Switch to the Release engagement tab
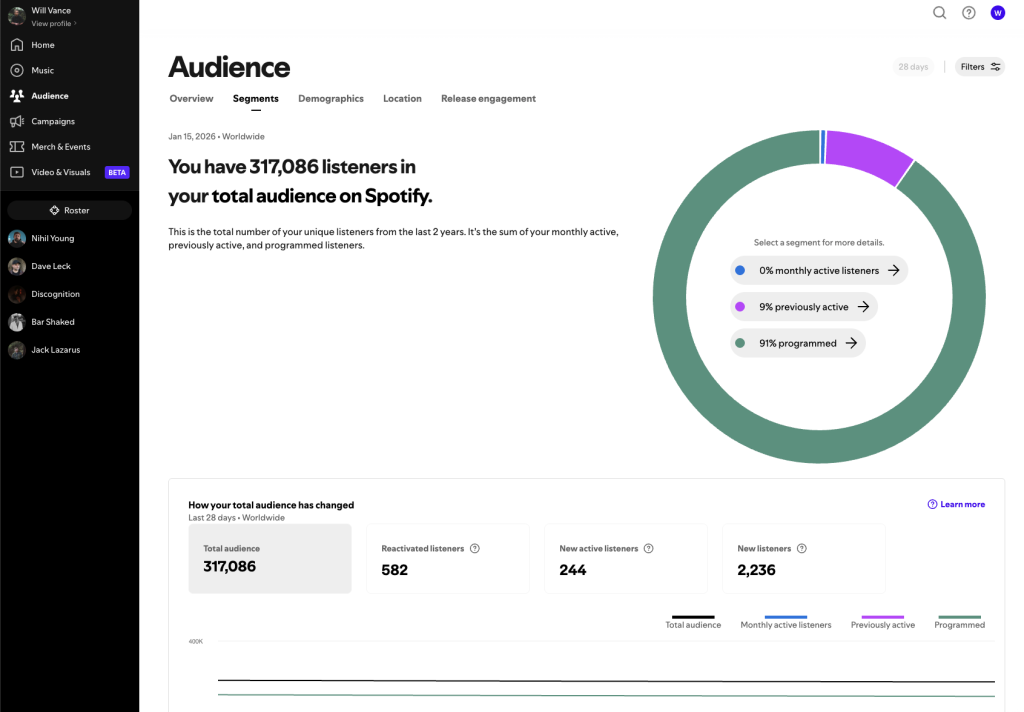The width and height of the screenshot is (1024, 712). click(x=488, y=99)
